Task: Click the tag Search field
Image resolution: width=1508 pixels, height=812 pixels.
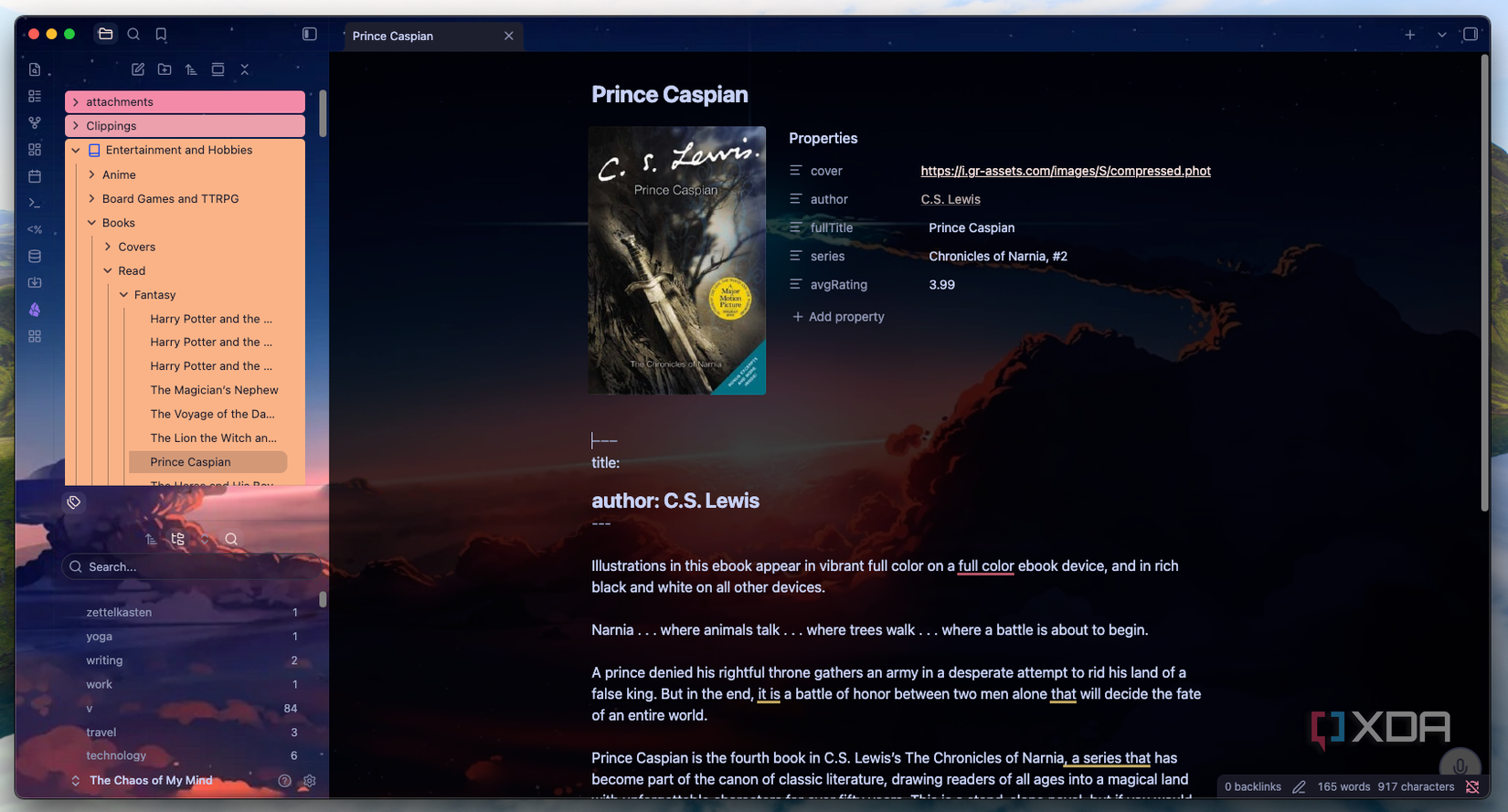Action: (190, 566)
